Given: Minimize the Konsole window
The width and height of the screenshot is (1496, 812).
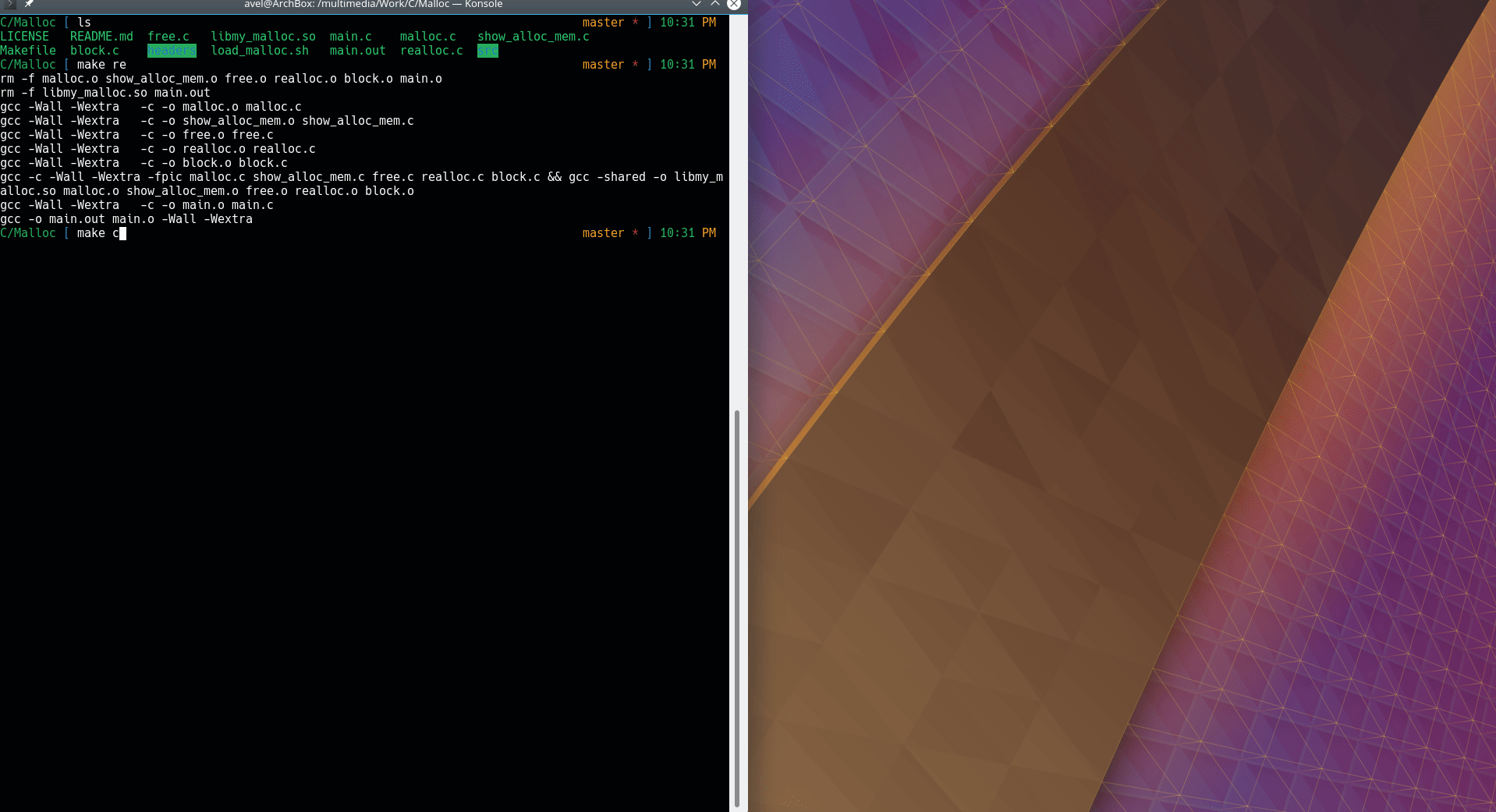Looking at the screenshot, I should tap(697, 4).
